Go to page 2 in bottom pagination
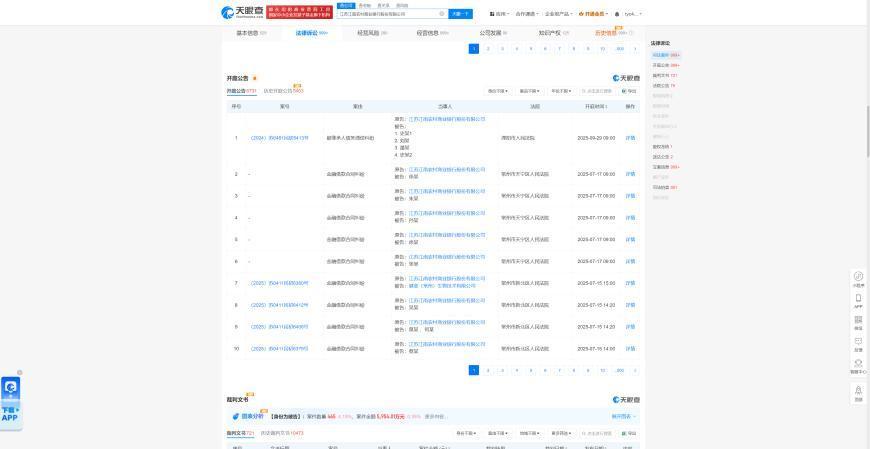870x449 pixels. pos(488,370)
